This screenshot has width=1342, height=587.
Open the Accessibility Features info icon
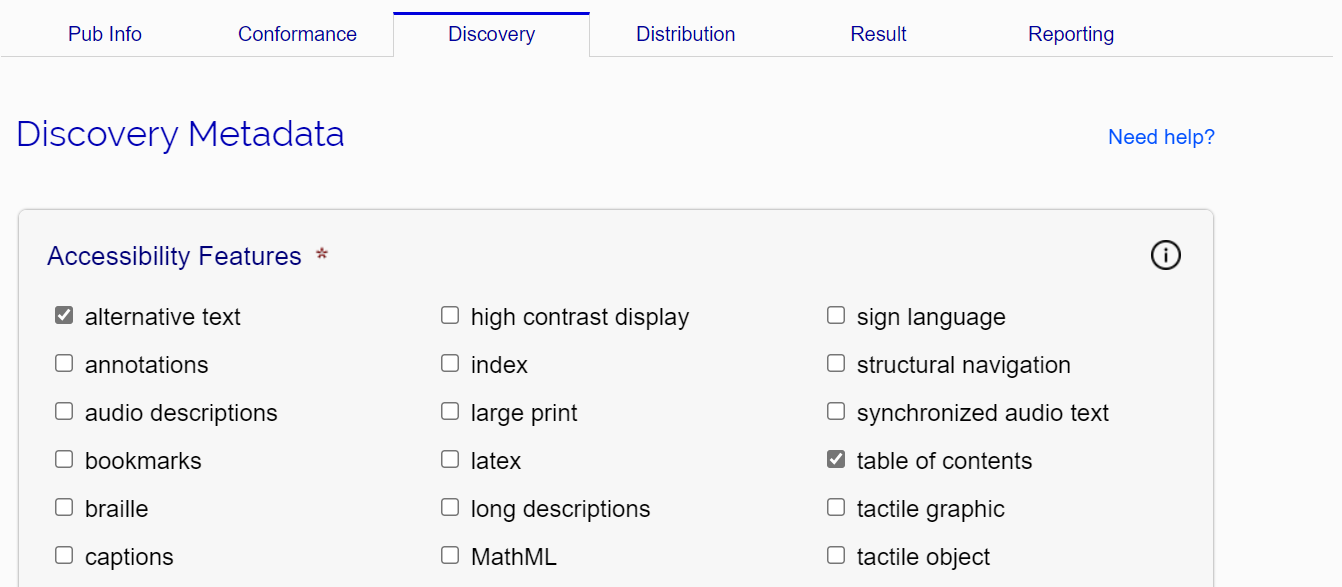tap(1165, 256)
